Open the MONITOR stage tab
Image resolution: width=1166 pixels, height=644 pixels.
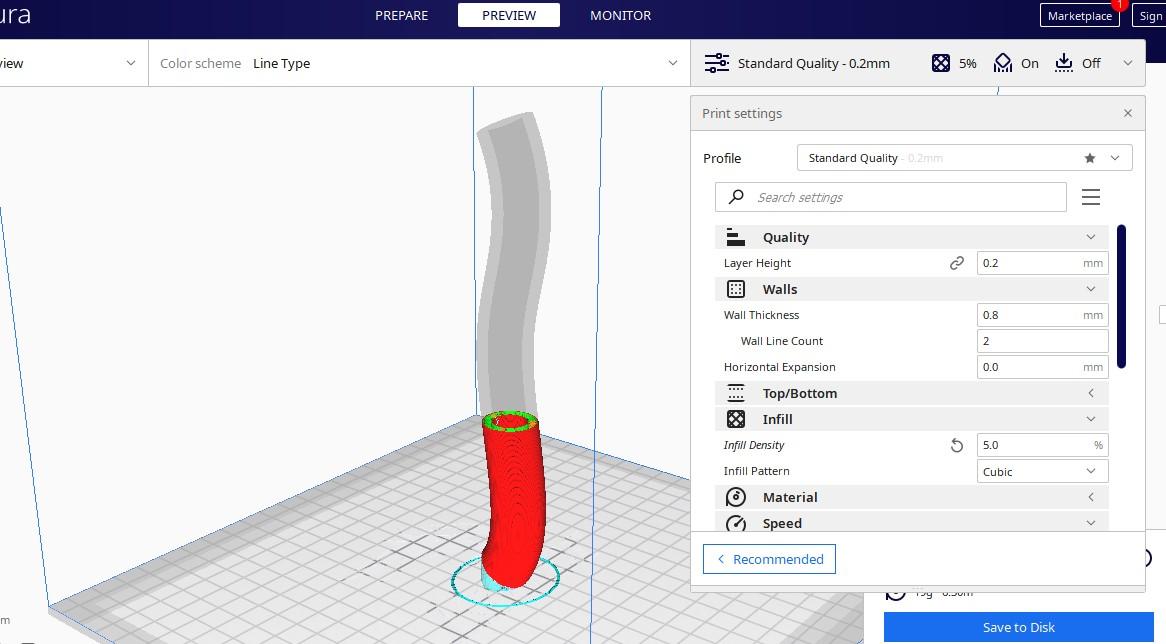[x=620, y=16]
